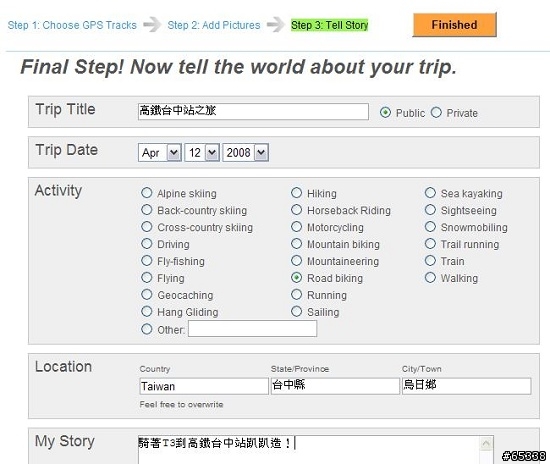Pick Trail running activity
Screen dimensions: 550x464
(430, 244)
